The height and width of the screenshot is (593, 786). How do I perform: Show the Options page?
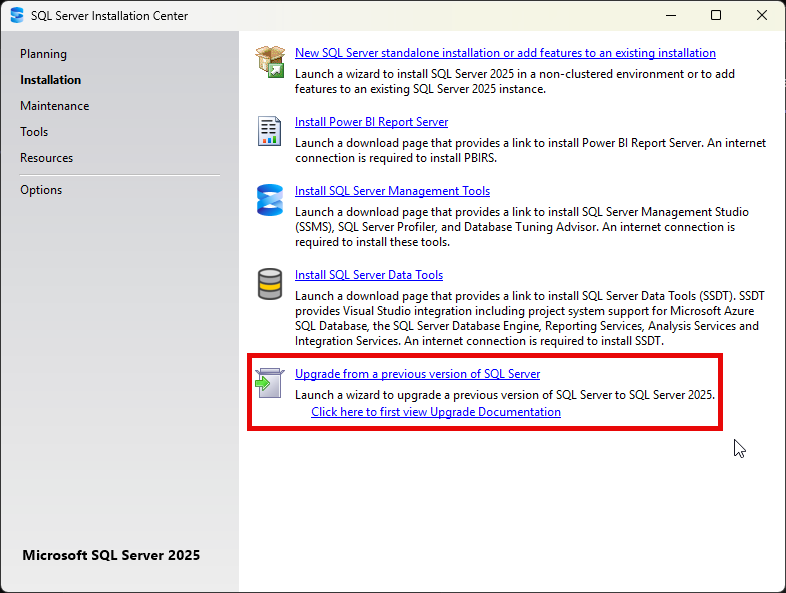(41, 190)
